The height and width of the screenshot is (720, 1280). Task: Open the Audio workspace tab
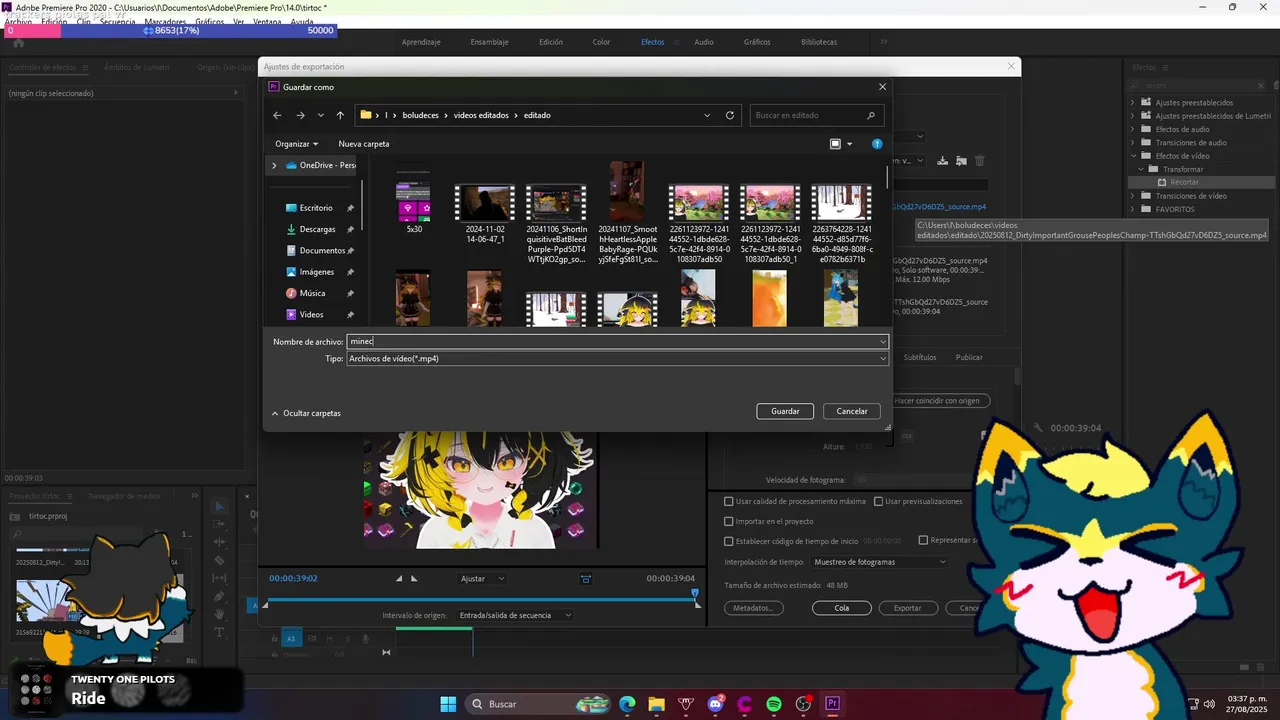(704, 42)
